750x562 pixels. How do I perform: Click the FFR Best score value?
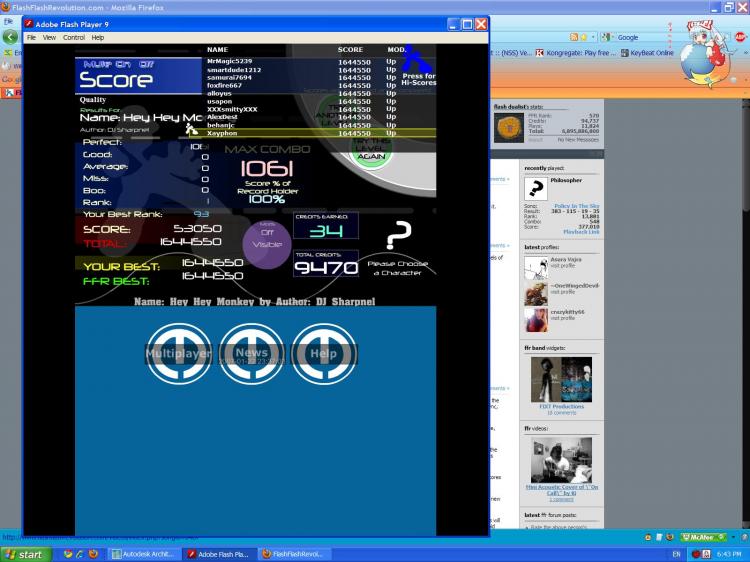tap(212, 276)
